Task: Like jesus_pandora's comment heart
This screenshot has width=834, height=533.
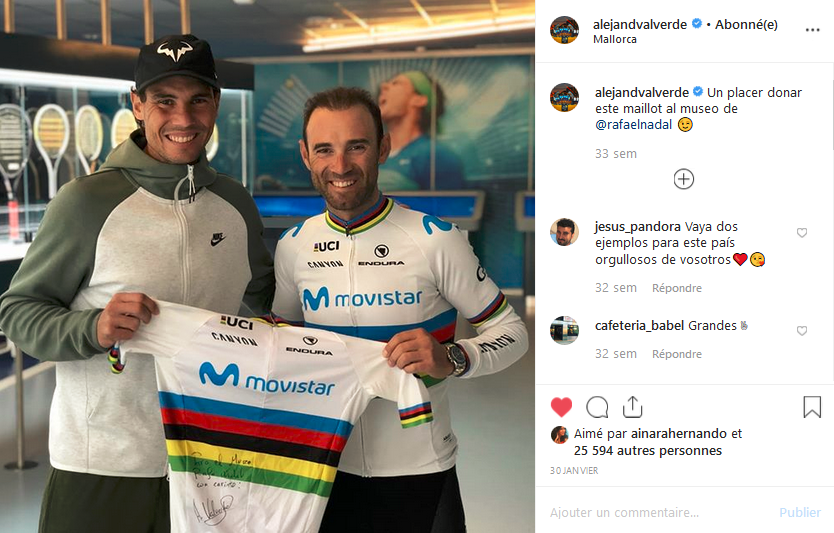Action: tap(802, 232)
